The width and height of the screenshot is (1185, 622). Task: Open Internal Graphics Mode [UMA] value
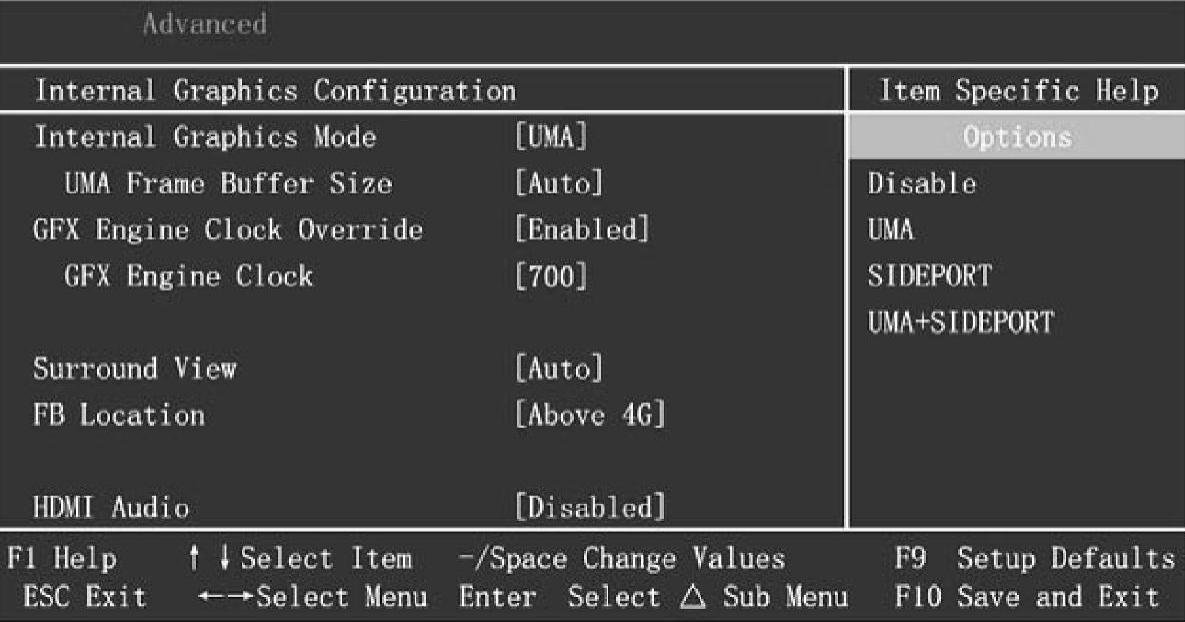click(550, 137)
